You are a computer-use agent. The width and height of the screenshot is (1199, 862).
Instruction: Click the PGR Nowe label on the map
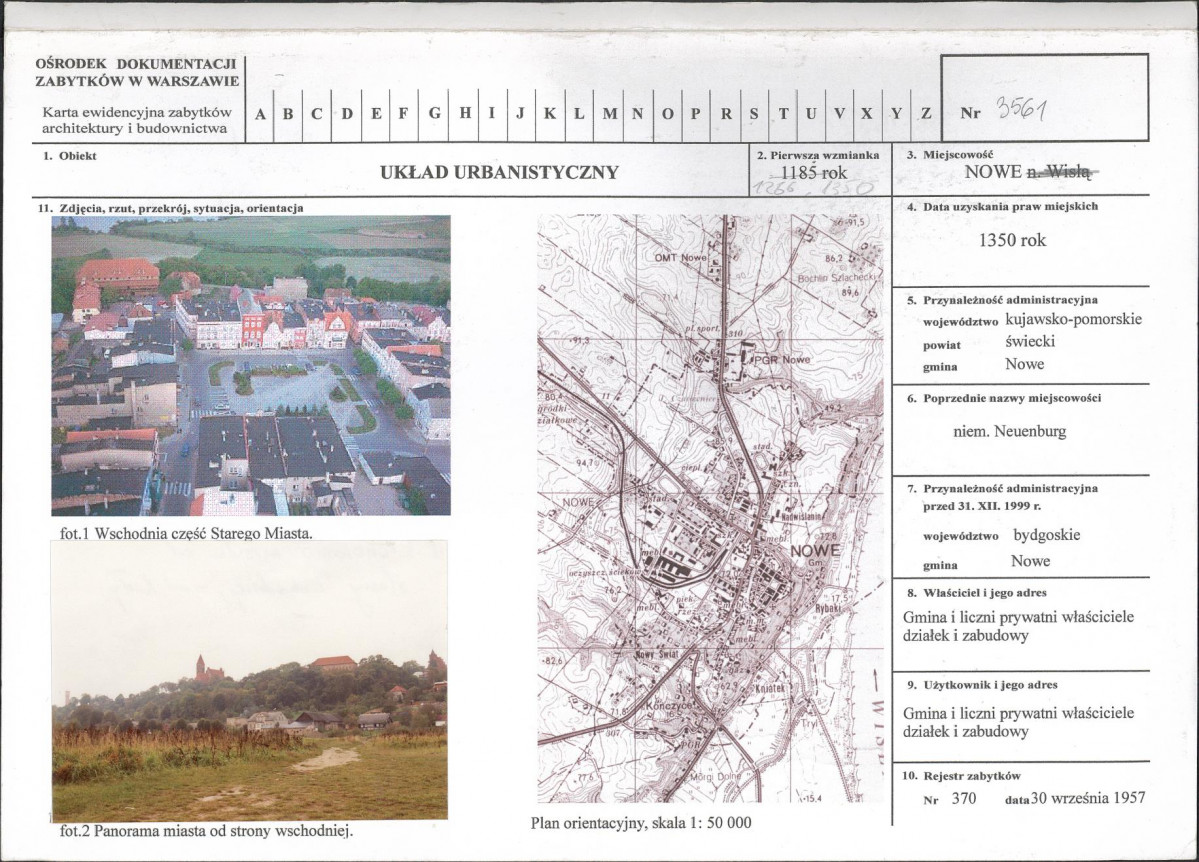781,359
